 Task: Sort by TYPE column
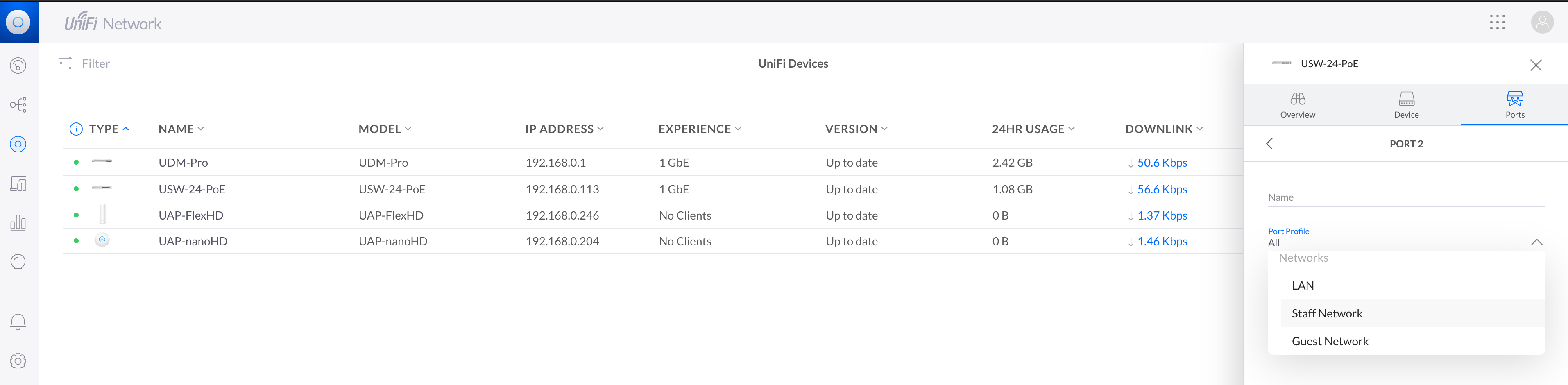(x=109, y=129)
